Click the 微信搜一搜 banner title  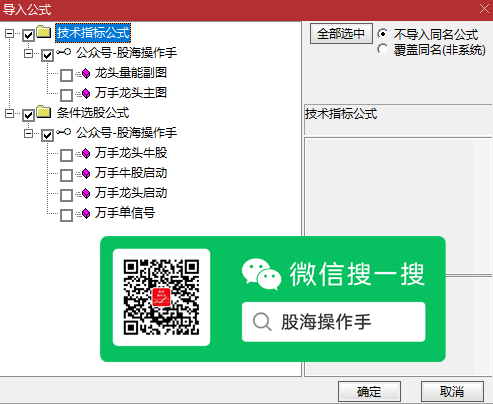357,274
